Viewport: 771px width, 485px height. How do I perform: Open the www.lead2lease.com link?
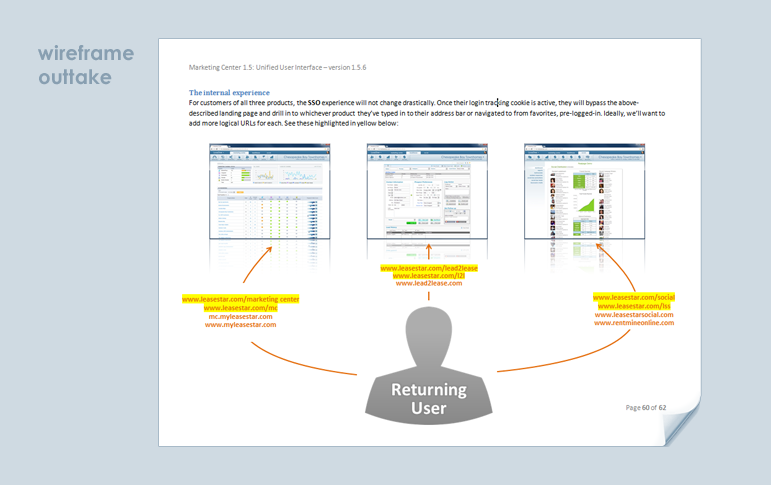(x=428, y=284)
